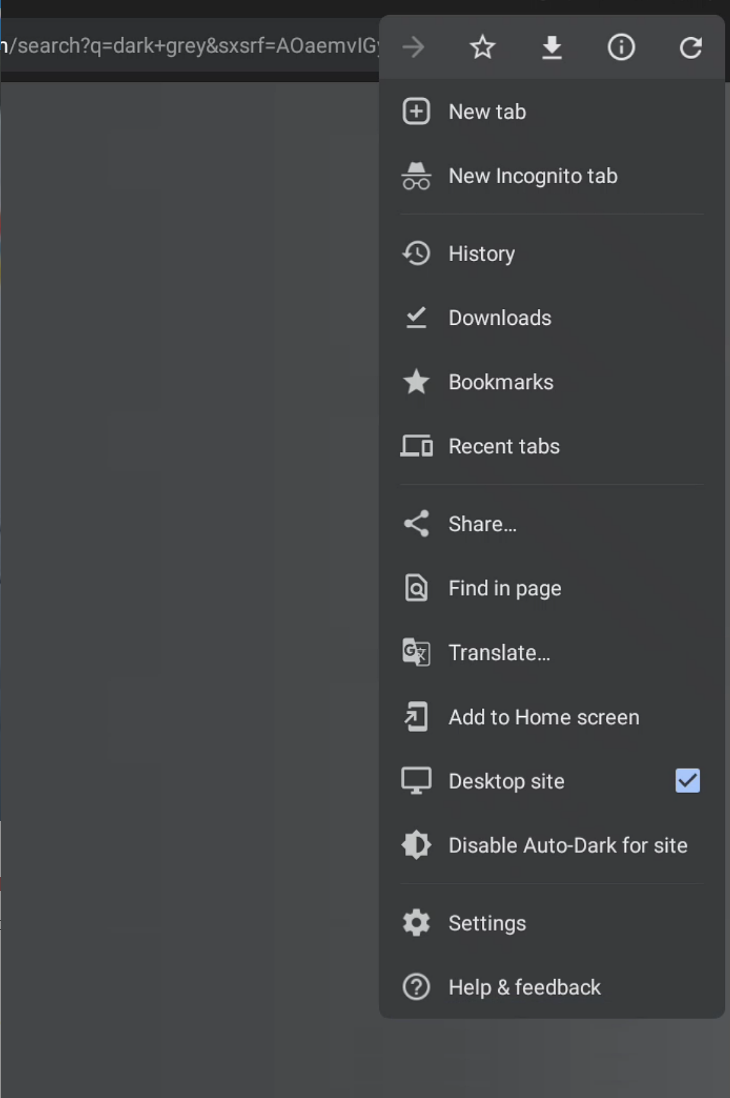This screenshot has width=730, height=1098.
Task: Open a New tab
Action: coord(487,112)
